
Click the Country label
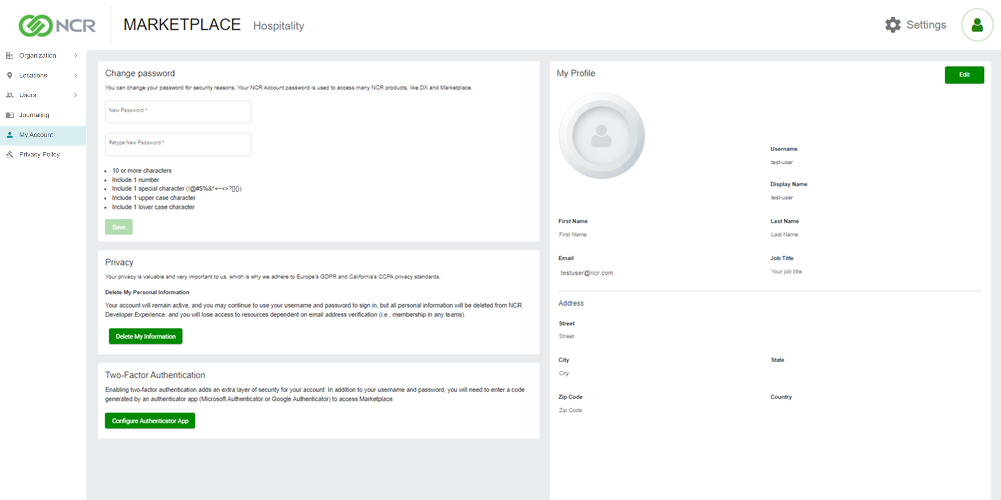click(781, 397)
